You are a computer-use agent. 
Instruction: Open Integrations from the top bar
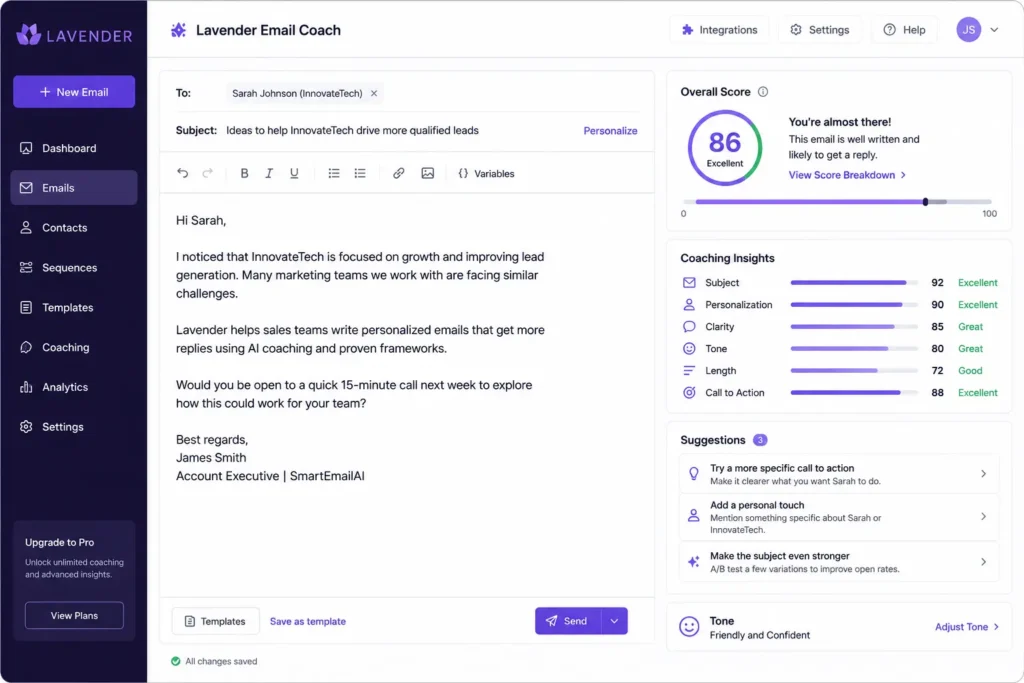coord(719,30)
